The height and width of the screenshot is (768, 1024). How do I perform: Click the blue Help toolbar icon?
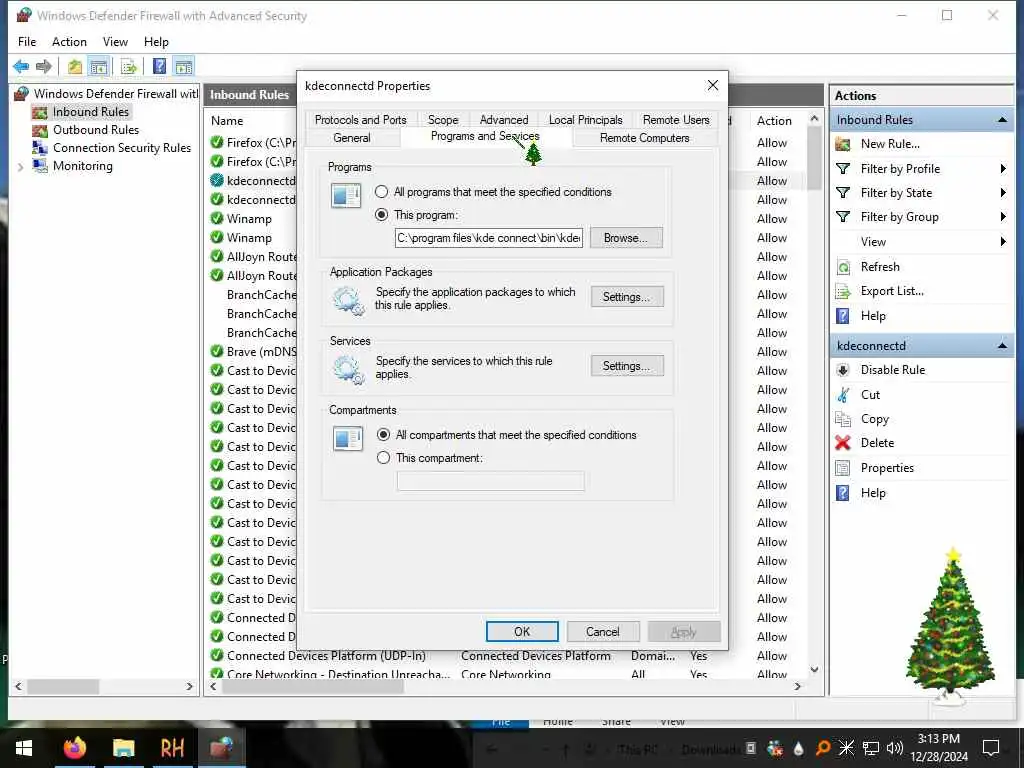pyautogui.click(x=159, y=66)
